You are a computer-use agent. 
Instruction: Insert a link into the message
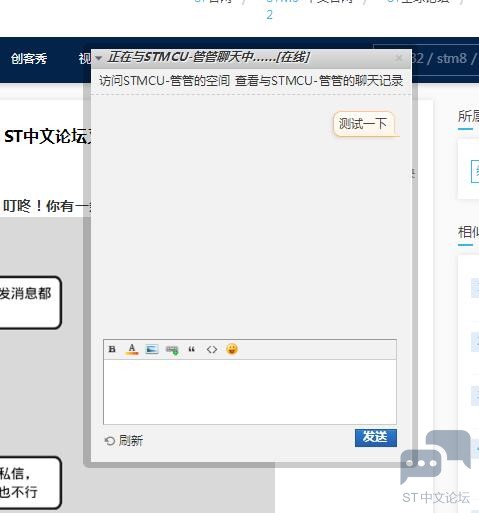172,350
